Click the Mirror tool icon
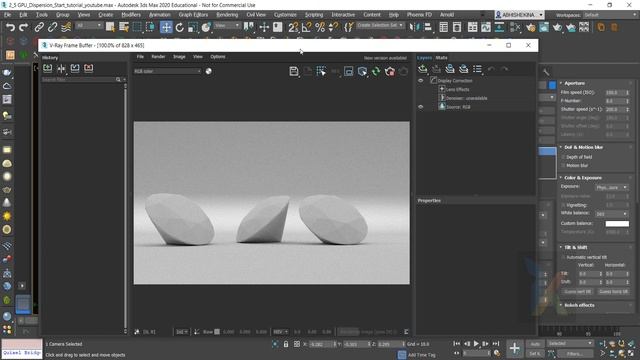Image resolution: width=640 pixels, height=360 pixels. pyautogui.click(x=414, y=27)
